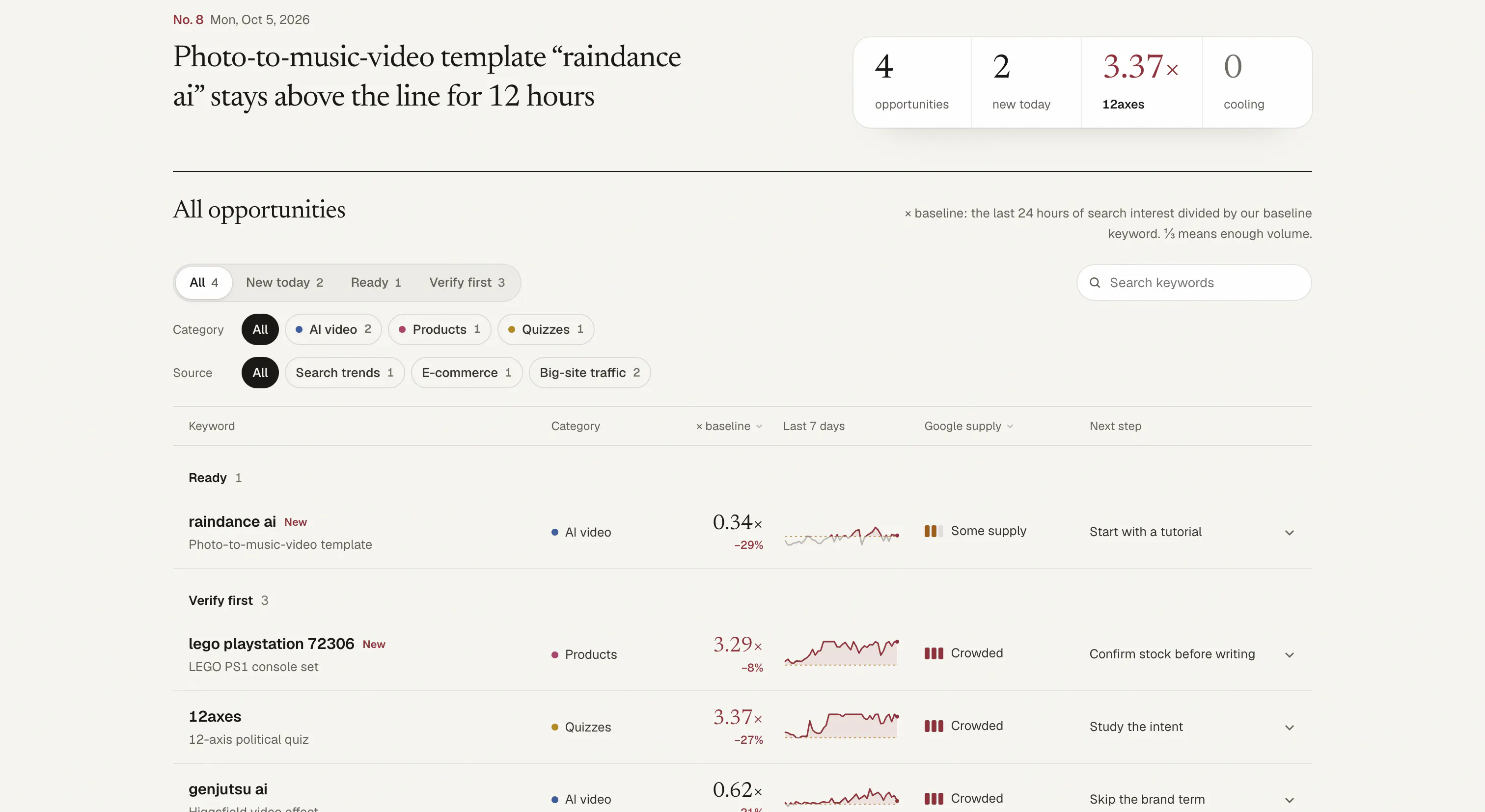Open the 12axes keyword in table
This screenshot has width=1485, height=812.
click(215, 716)
